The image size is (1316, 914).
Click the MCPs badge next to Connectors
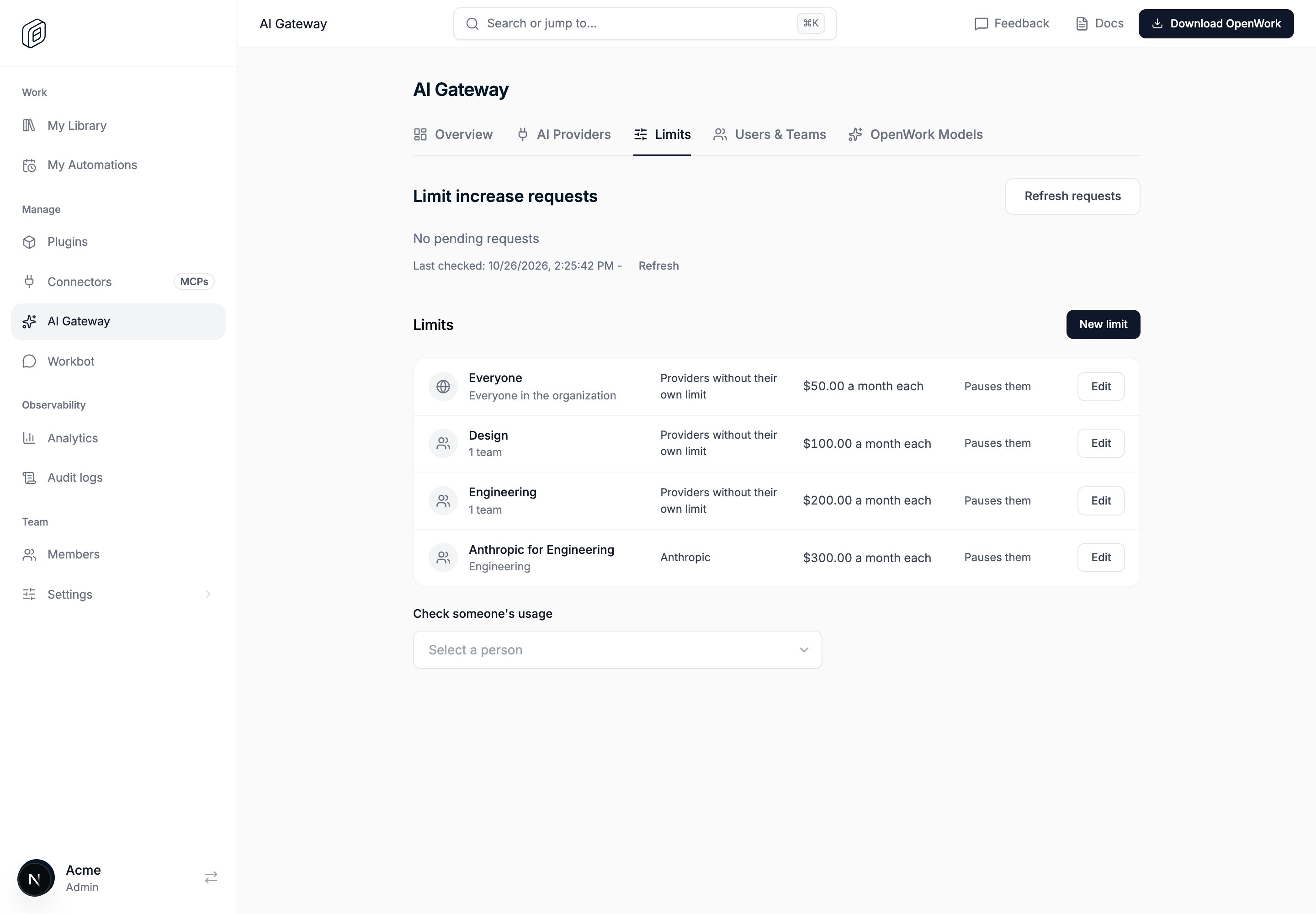(194, 282)
